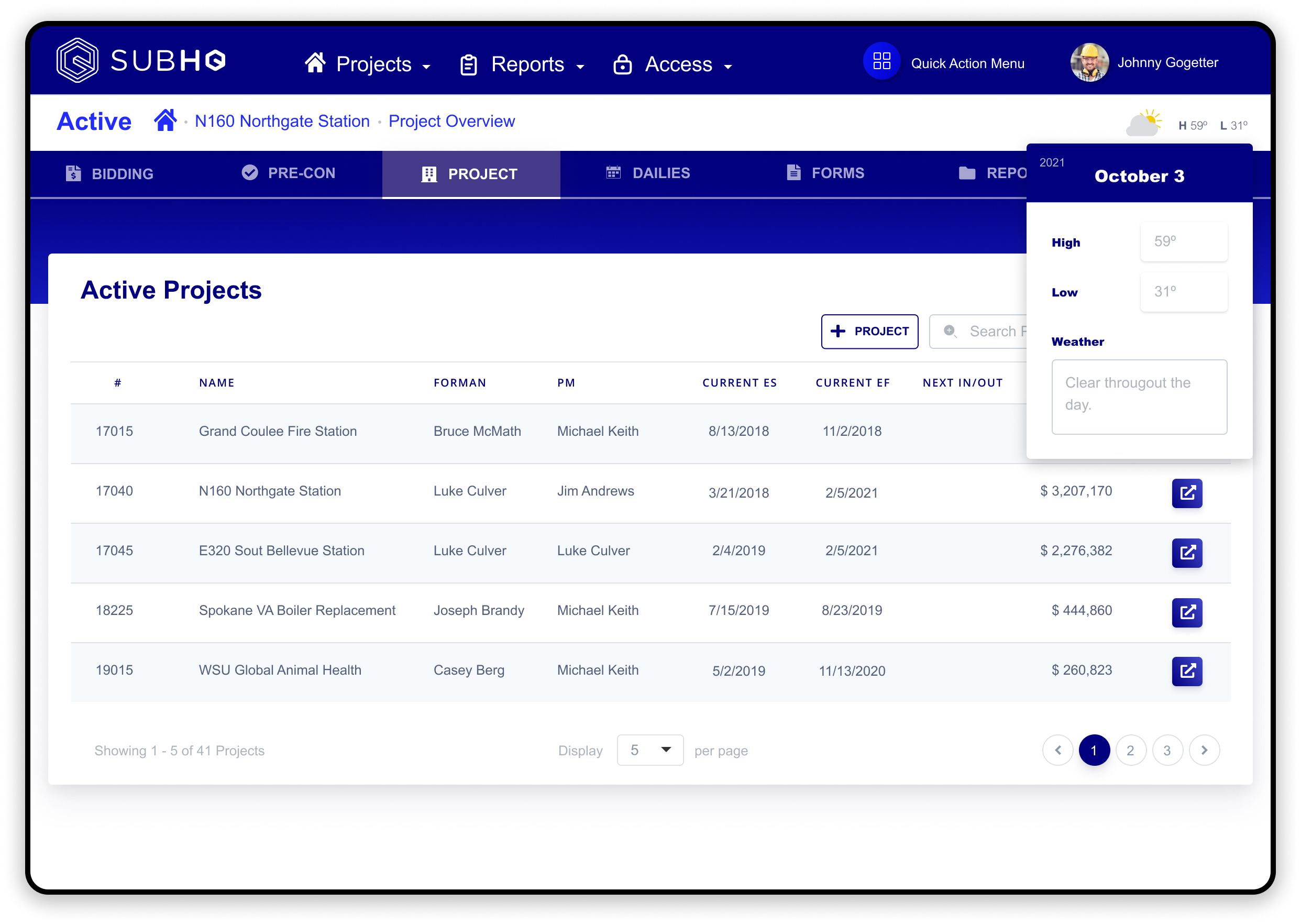1301x924 pixels.
Task: Click the High temperature field
Action: [1184, 242]
